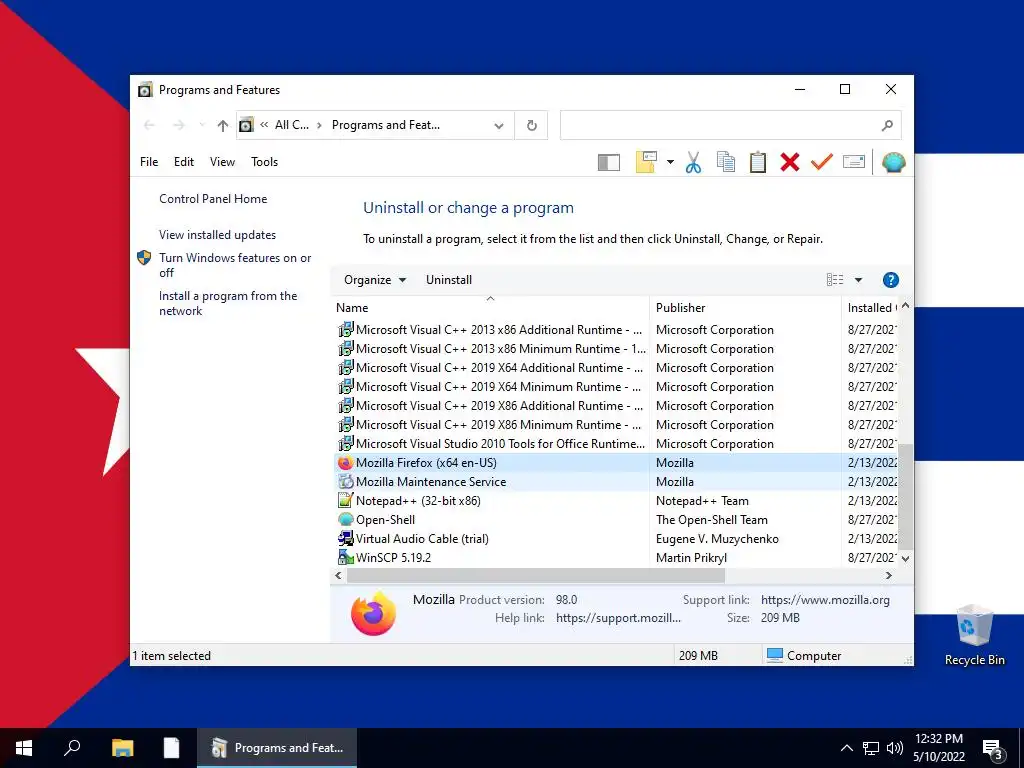Click the Paste clipboard icon
Viewport: 1024px width, 768px height.
[758, 161]
